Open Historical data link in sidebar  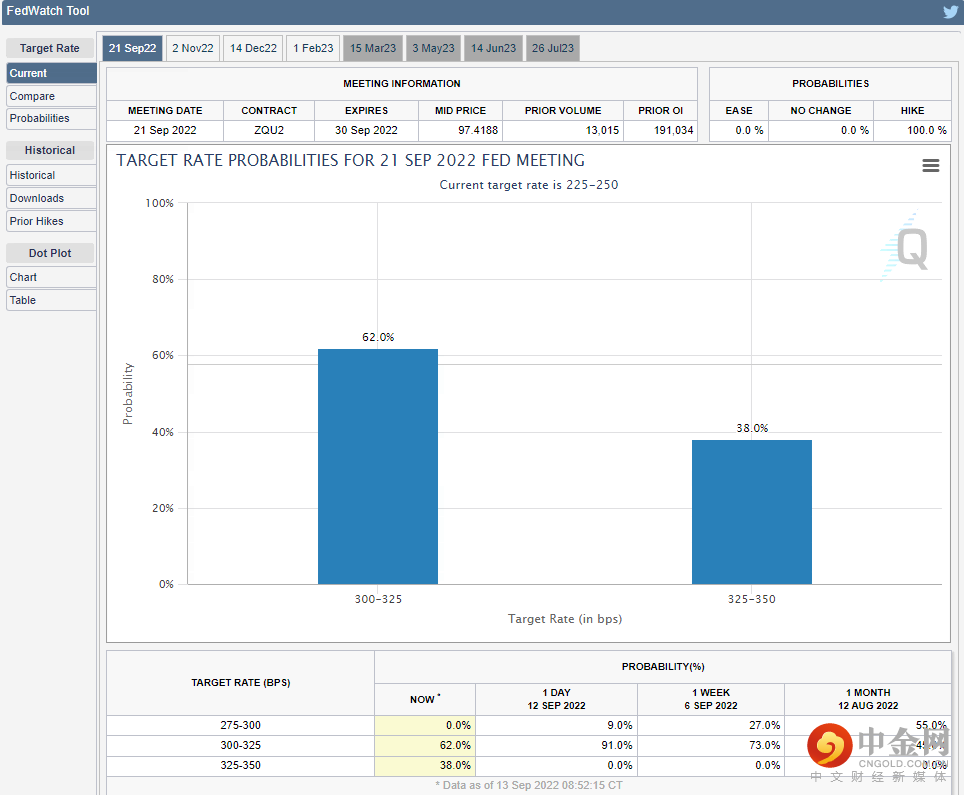coord(51,175)
